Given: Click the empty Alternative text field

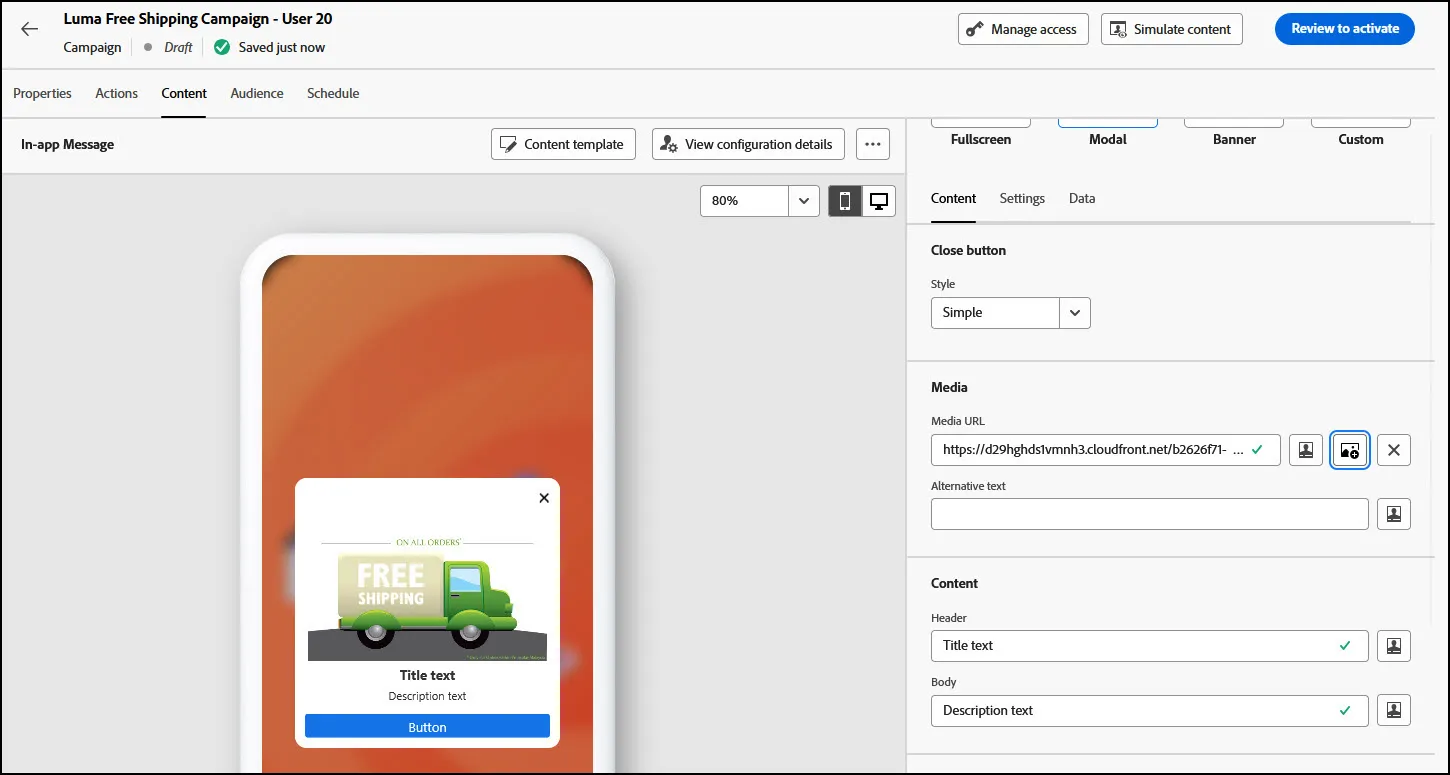Looking at the screenshot, I should click(1149, 514).
